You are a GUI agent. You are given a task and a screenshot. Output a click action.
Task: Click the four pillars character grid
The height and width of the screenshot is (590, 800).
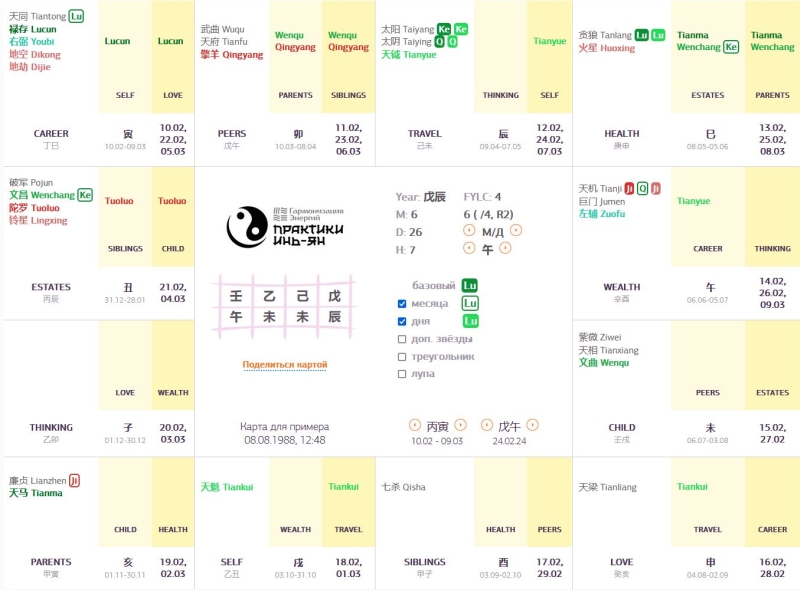285,307
